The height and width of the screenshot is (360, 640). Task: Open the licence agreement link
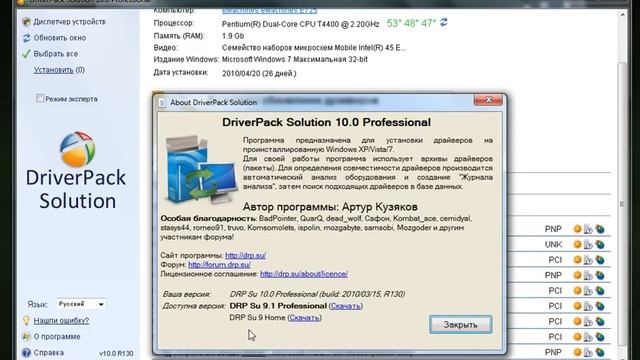[304, 274]
